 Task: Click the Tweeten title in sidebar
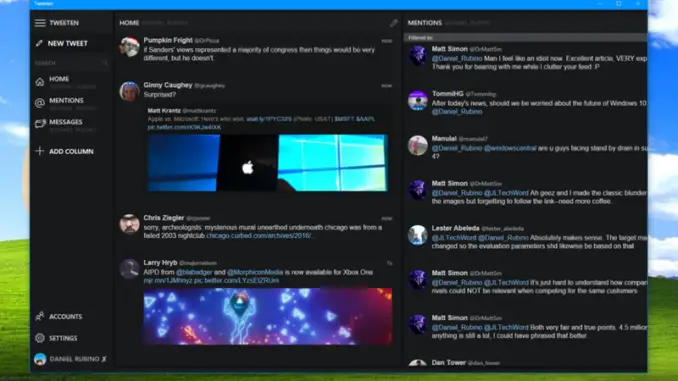(x=64, y=23)
